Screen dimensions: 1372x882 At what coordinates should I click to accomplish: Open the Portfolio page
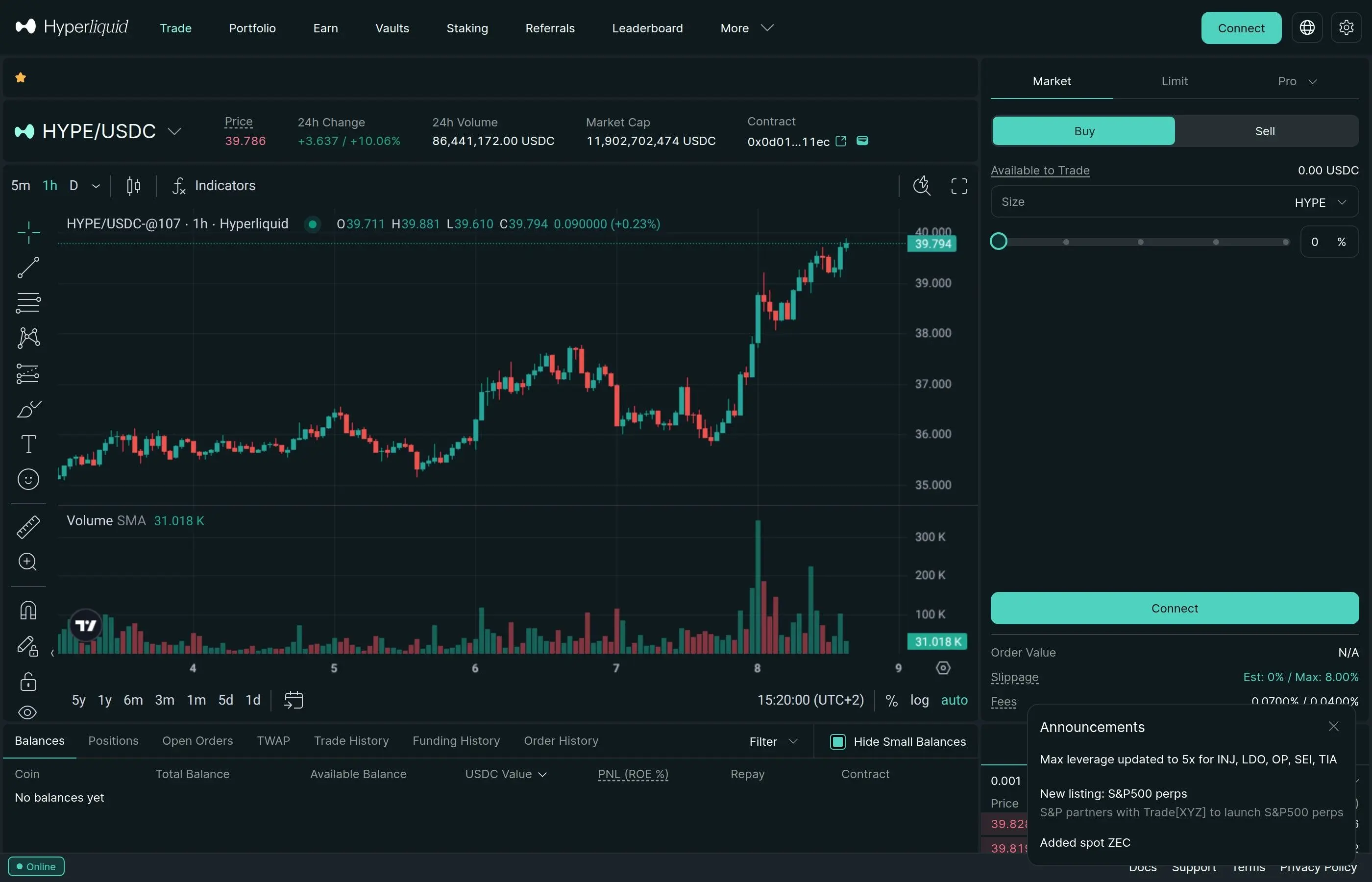(252, 28)
